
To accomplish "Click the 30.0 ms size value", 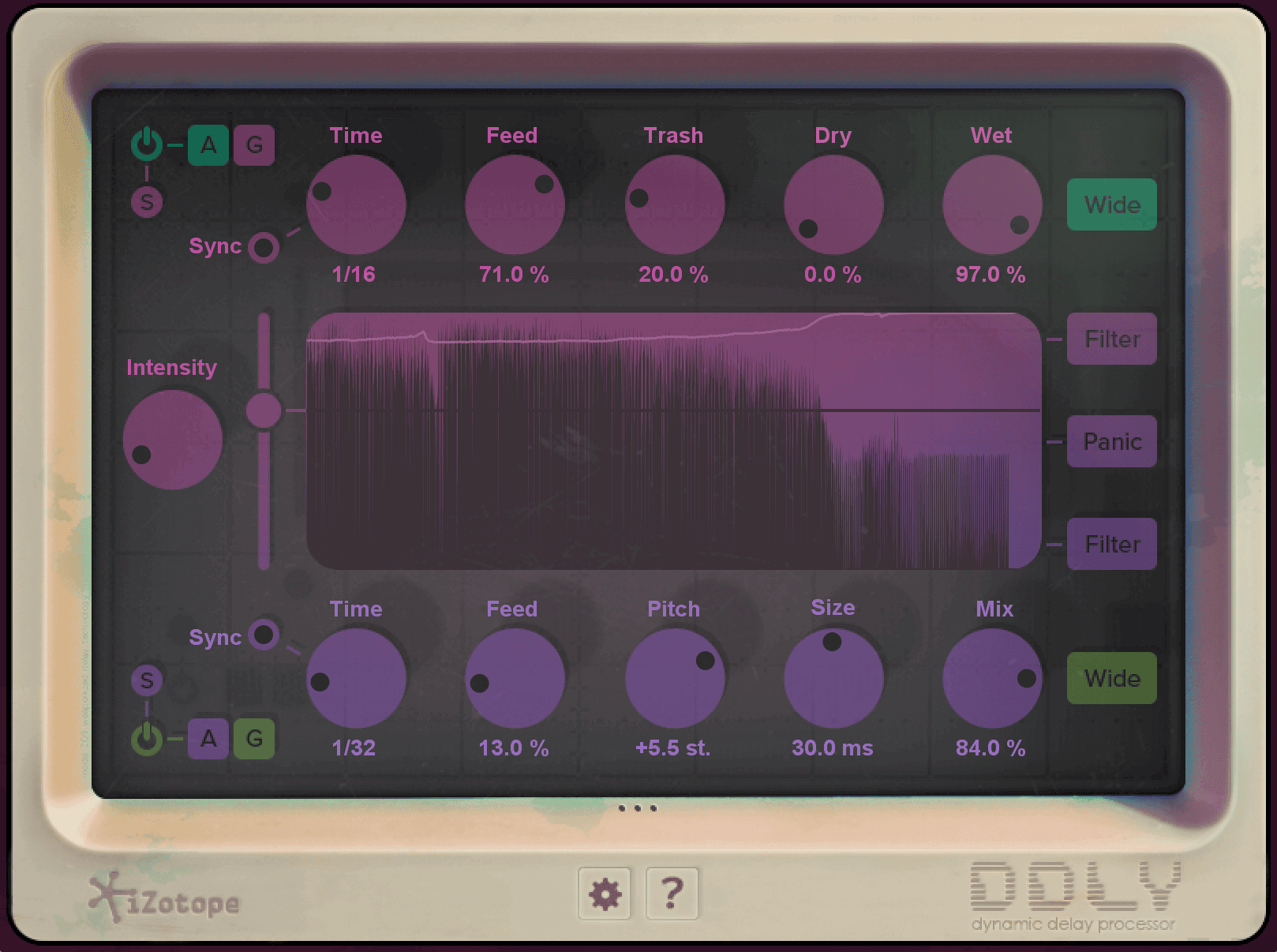I will [x=833, y=748].
